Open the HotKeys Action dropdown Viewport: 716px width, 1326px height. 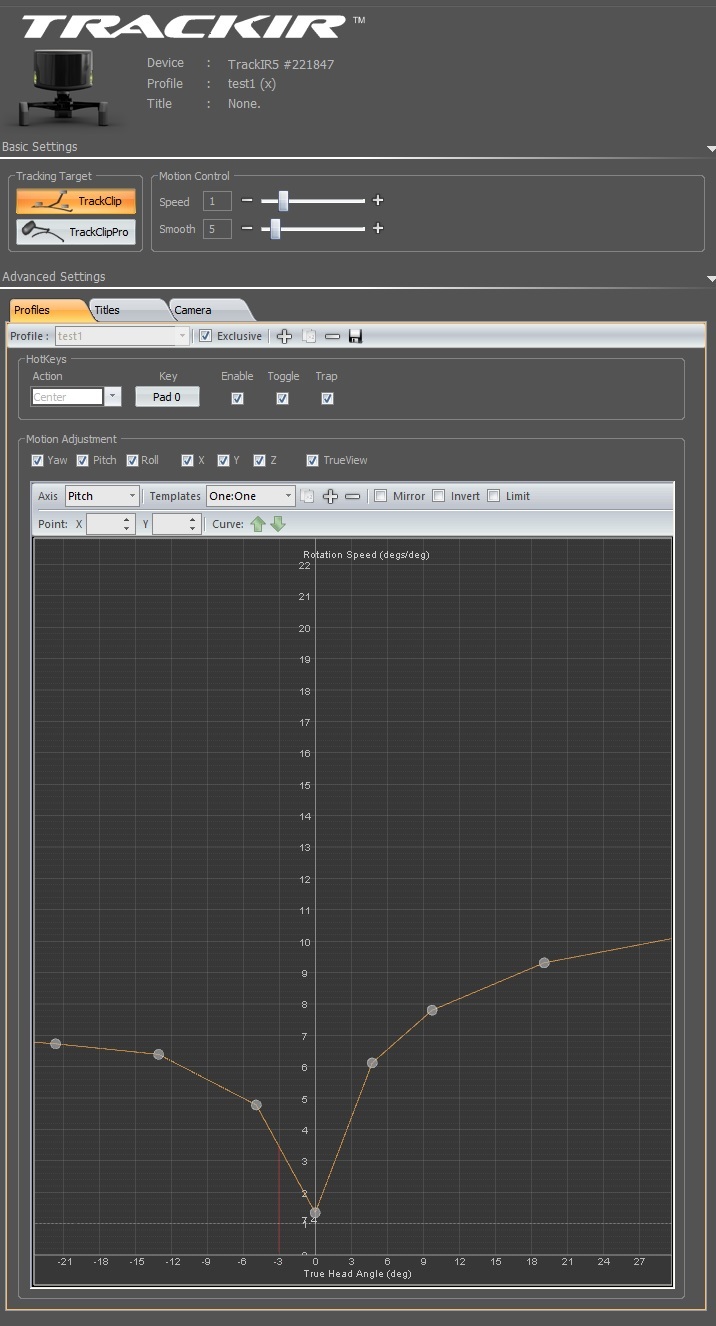(76, 397)
